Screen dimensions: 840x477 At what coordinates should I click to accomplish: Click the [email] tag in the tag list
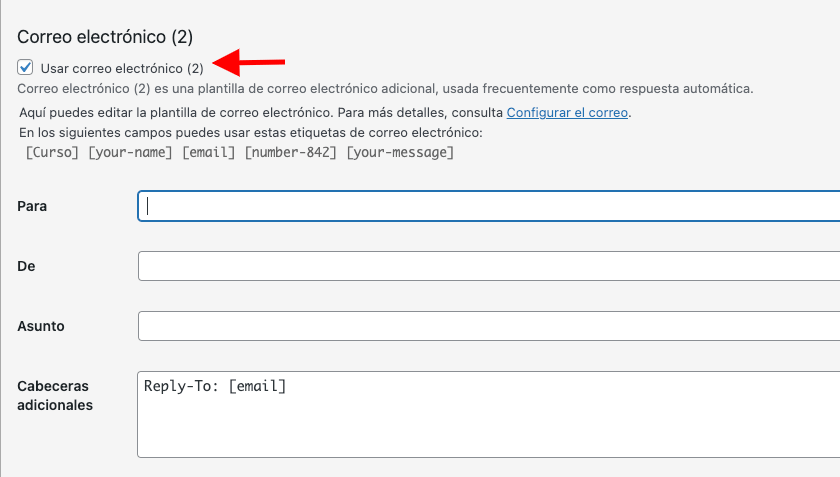pyautogui.click(x=208, y=153)
